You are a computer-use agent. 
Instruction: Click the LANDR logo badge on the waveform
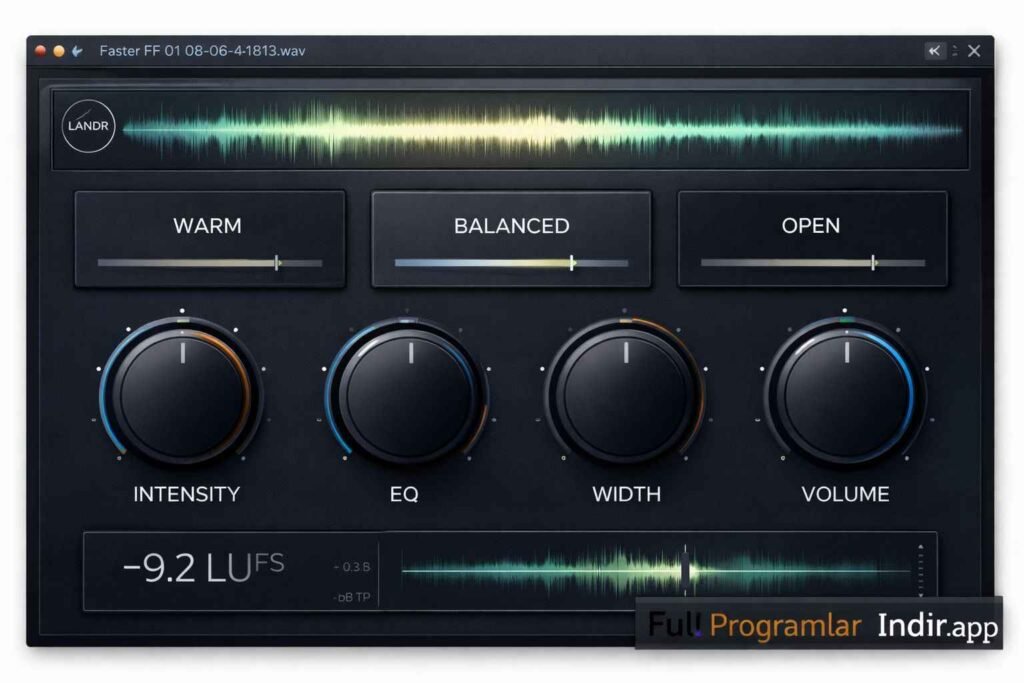pyautogui.click(x=90, y=126)
